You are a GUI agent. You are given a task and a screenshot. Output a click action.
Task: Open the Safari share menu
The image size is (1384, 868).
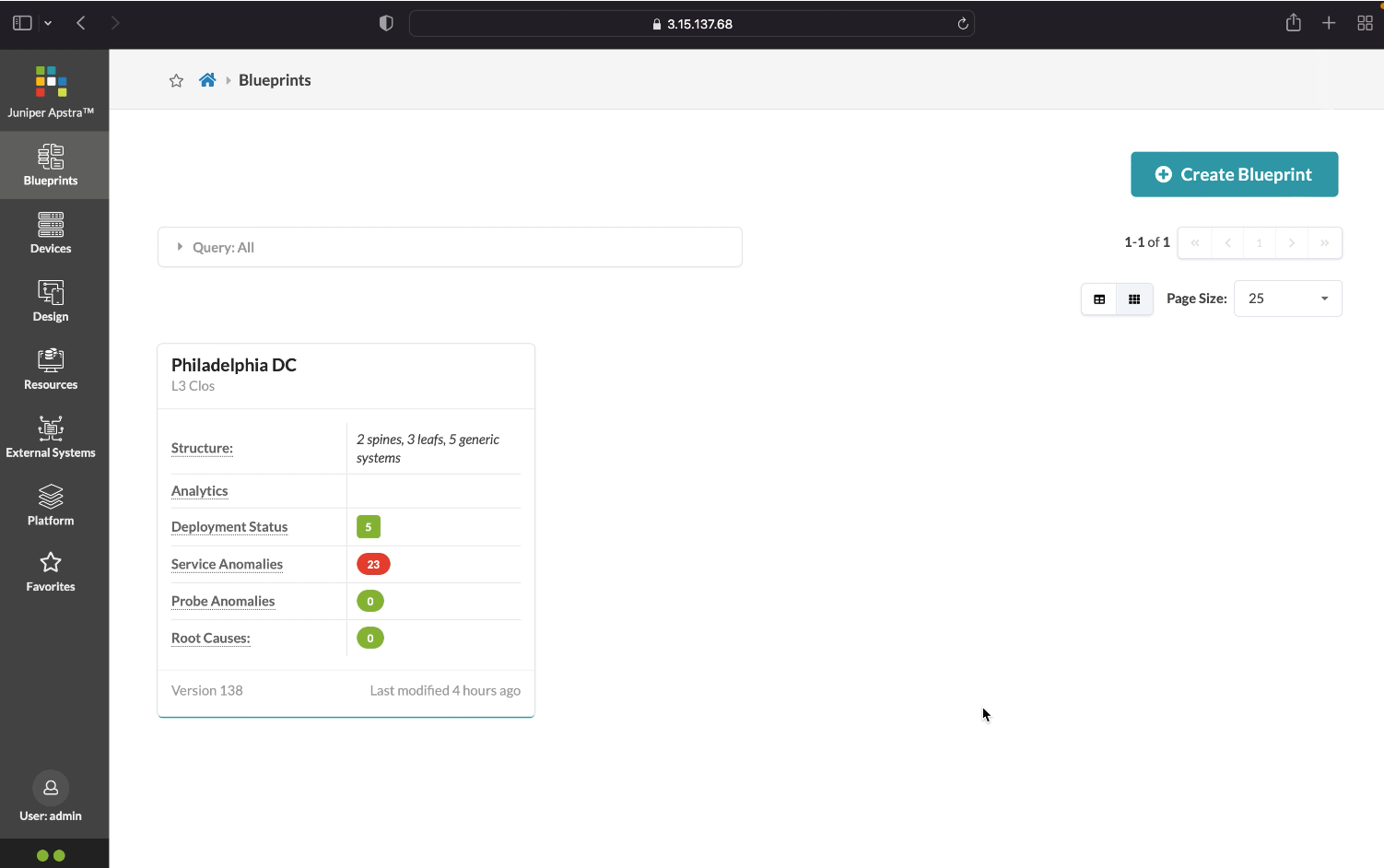1294,23
